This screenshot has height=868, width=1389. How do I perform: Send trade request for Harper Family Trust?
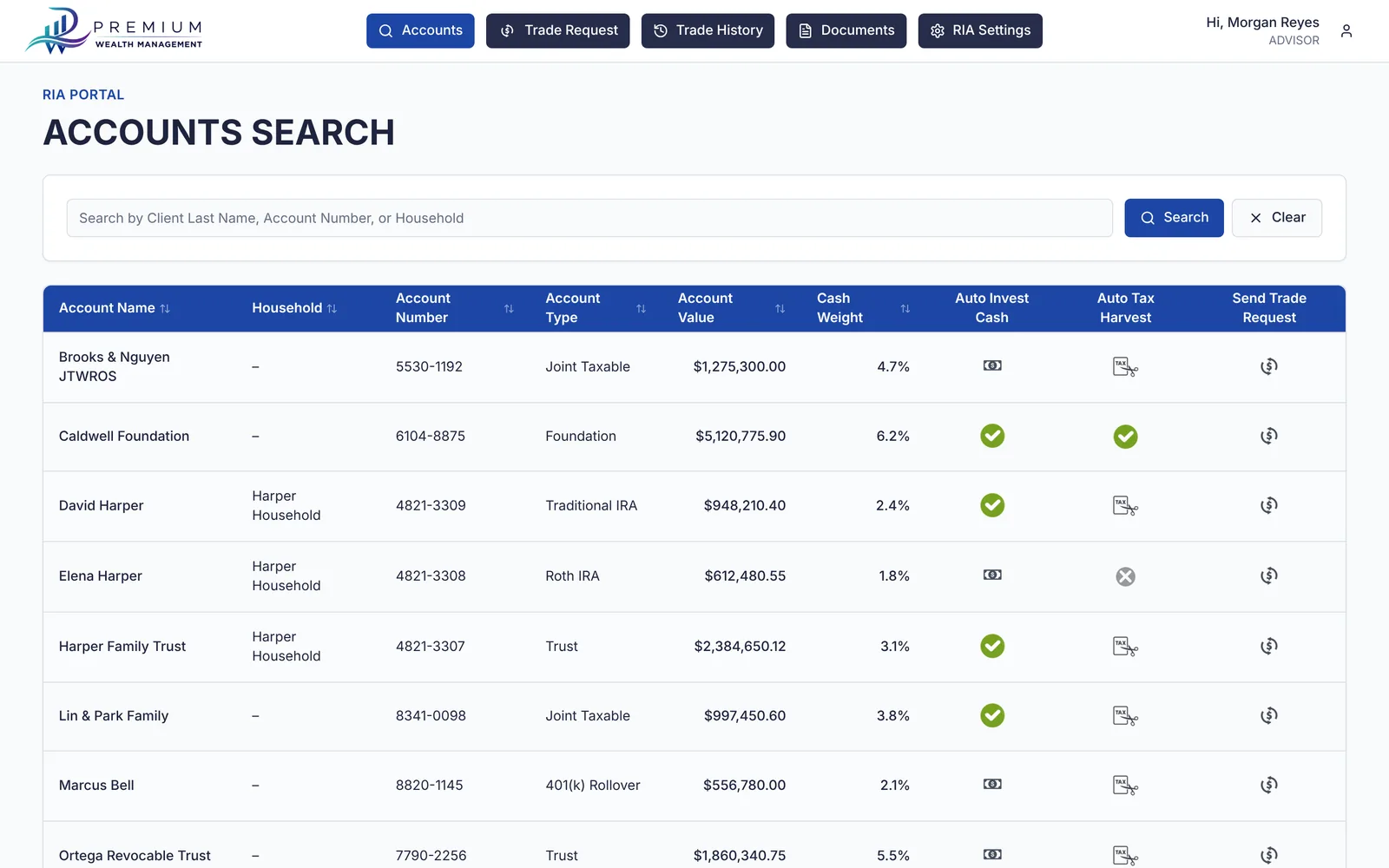(x=1269, y=646)
